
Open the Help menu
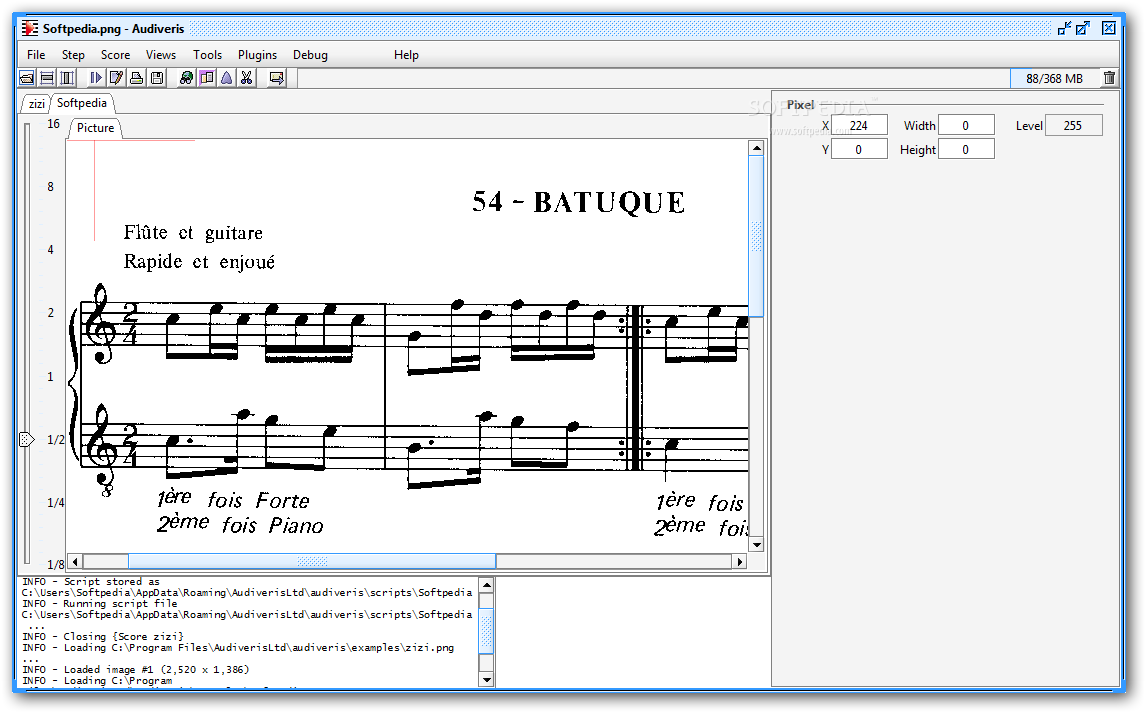tap(406, 55)
